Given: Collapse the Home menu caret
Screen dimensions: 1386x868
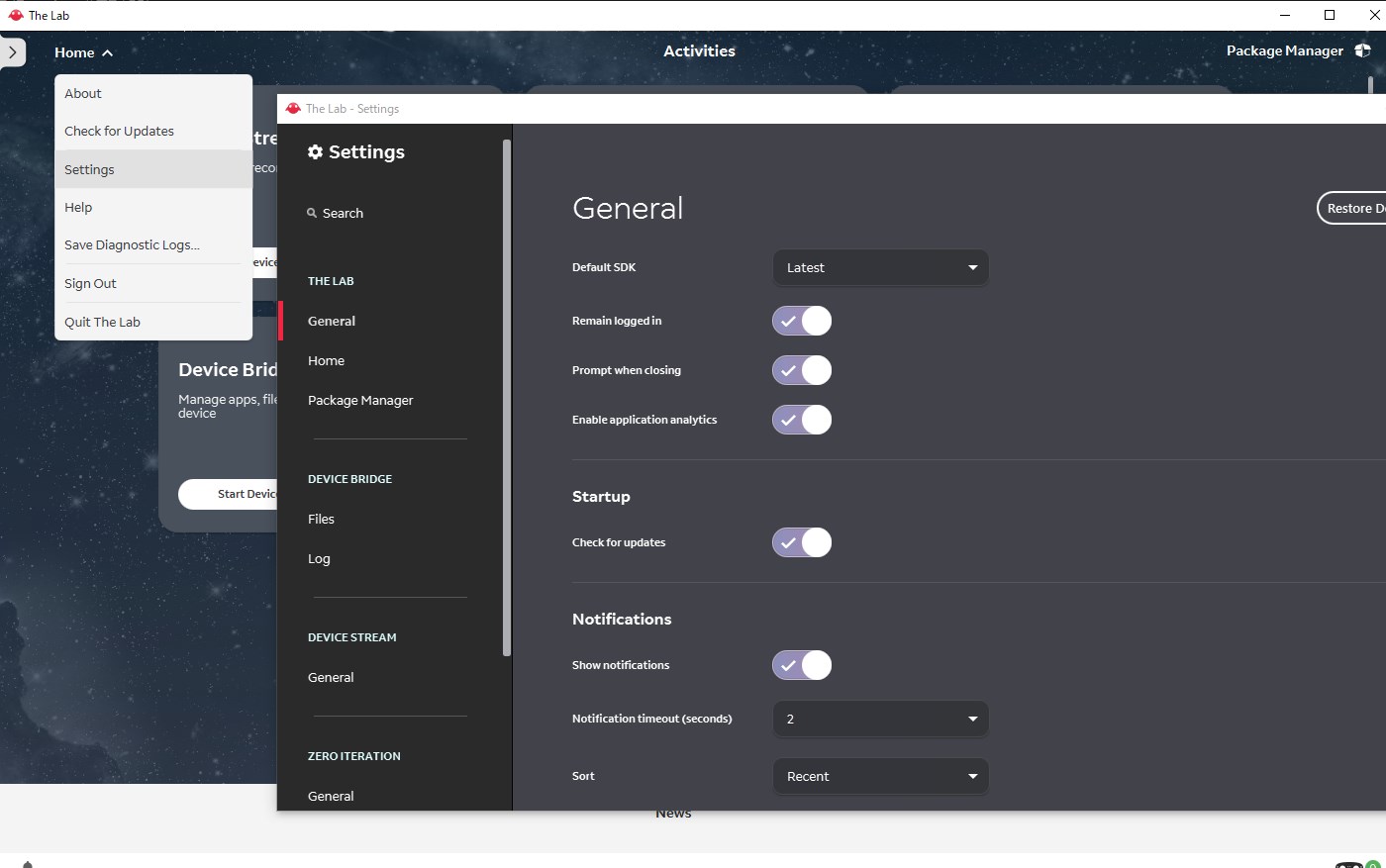Looking at the screenshot, I should (107, 53).
